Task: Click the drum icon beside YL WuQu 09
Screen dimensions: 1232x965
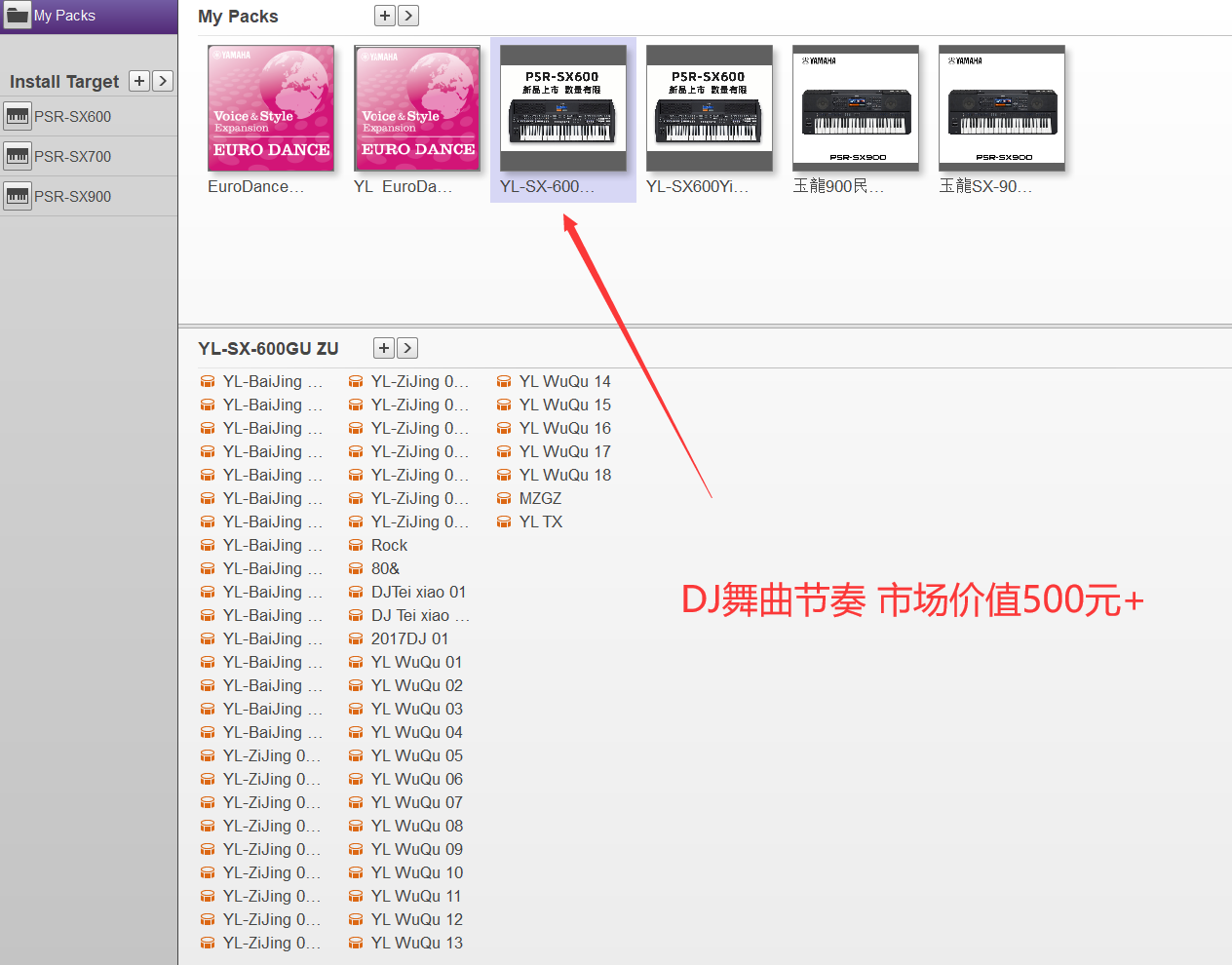Action: (x=356, y=850)
